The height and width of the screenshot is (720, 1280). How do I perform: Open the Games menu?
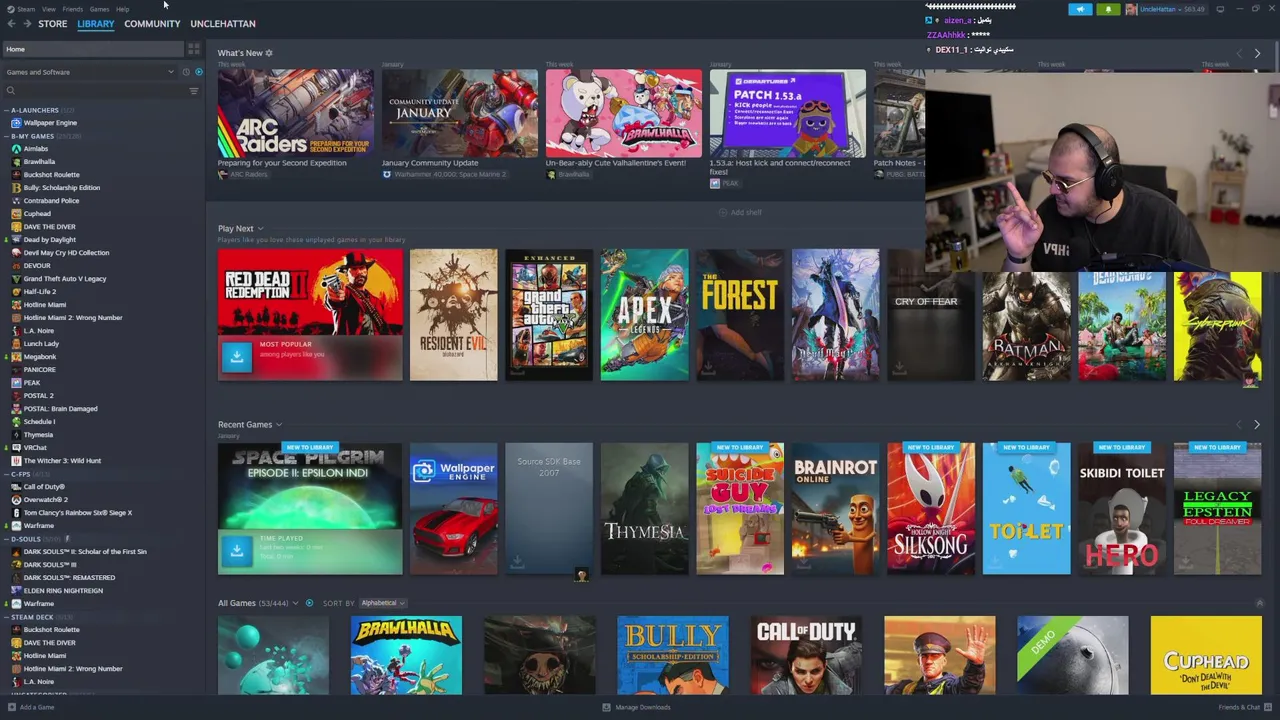click(x=99, y=9)
